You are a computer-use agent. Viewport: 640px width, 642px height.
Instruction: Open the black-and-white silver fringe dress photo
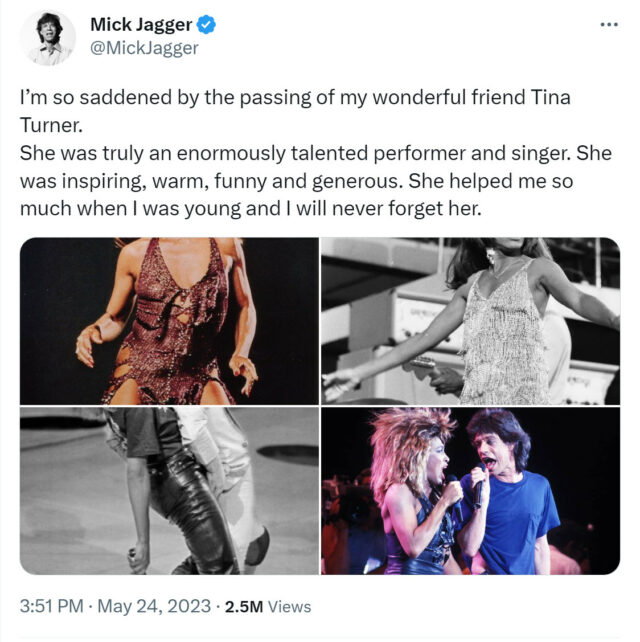click(x=470, y=321)
